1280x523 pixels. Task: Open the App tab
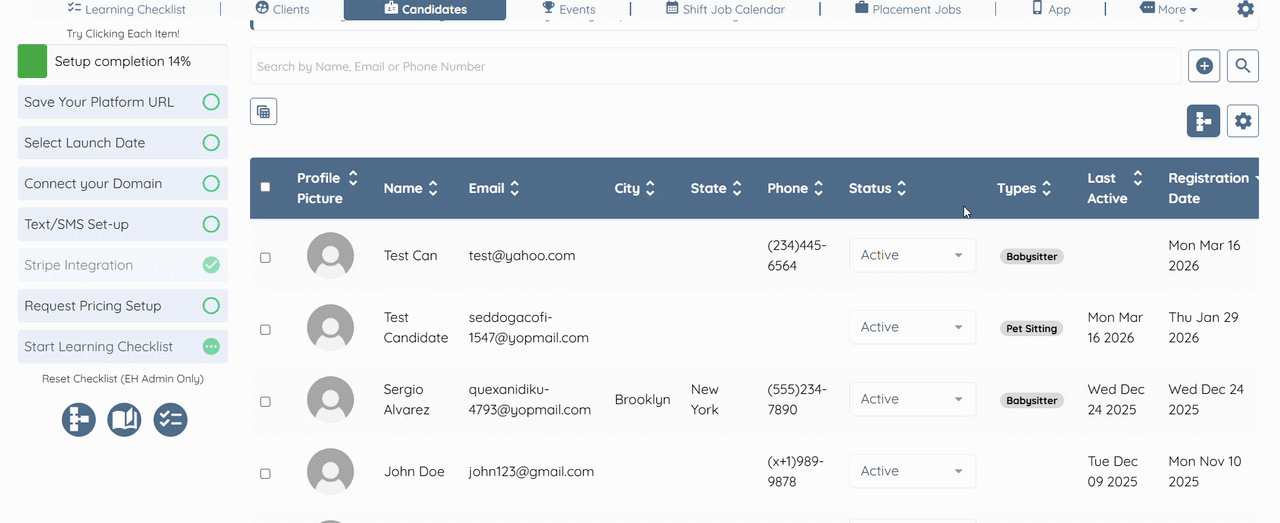point(1051,9)
